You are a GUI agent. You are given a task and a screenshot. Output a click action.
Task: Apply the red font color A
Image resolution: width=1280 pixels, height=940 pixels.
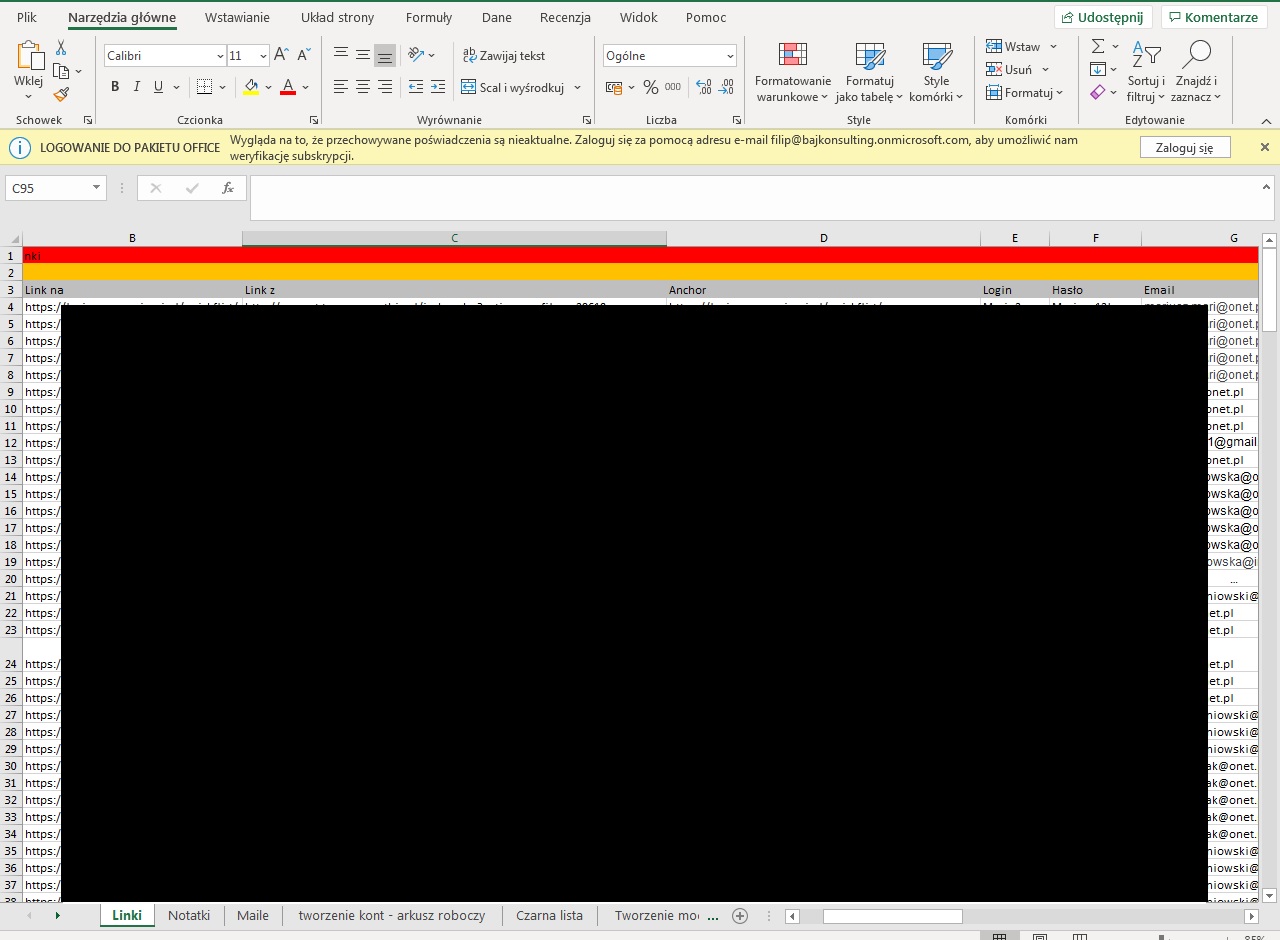(288, 87)
